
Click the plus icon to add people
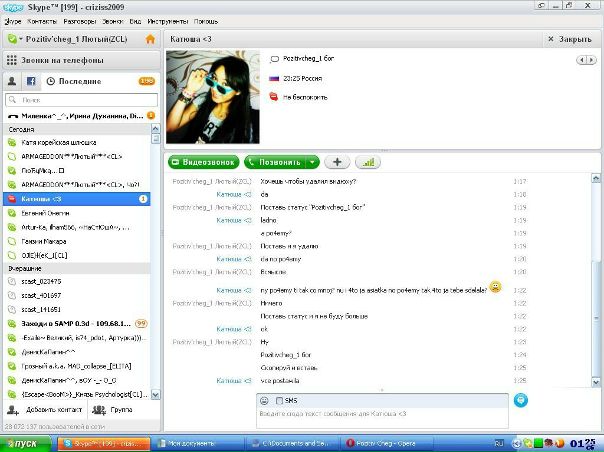pos(336,161)
